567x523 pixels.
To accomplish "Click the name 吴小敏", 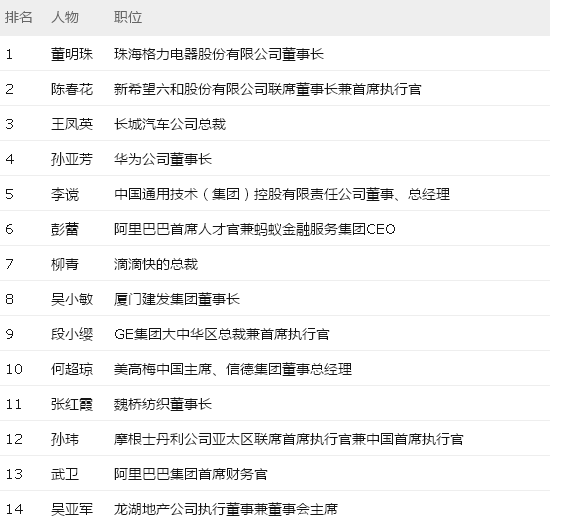I will click(72, 299).
